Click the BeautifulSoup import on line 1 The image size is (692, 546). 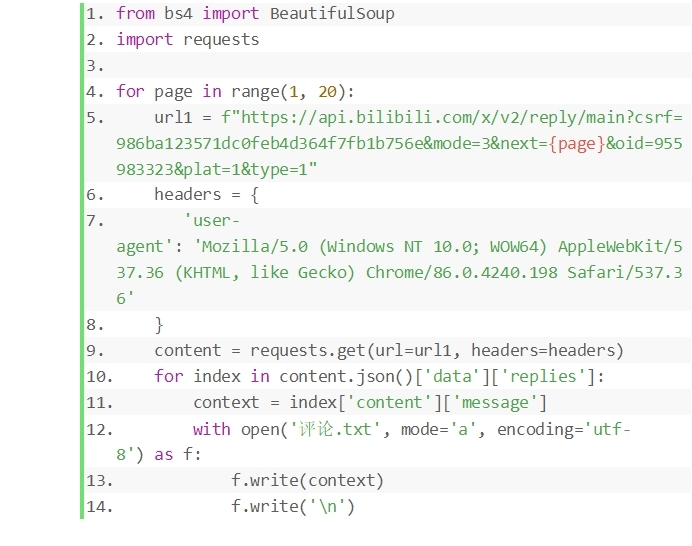pos(332,14)
